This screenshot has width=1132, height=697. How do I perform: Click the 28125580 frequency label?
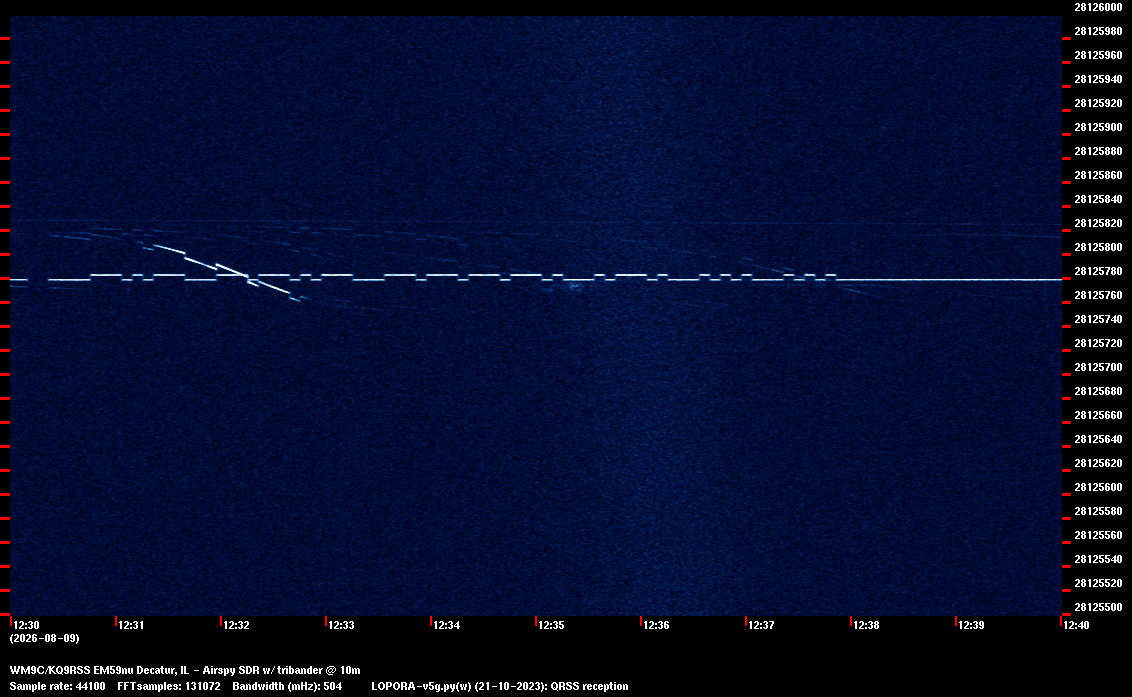click(1098, 511)
